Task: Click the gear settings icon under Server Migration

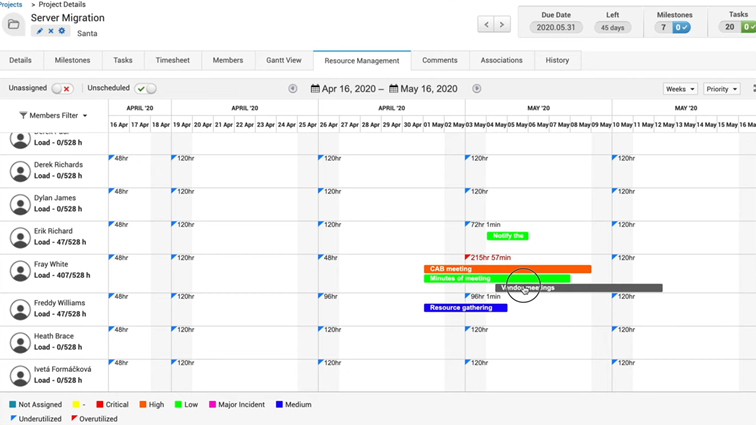Action: [x=62, y=32]
